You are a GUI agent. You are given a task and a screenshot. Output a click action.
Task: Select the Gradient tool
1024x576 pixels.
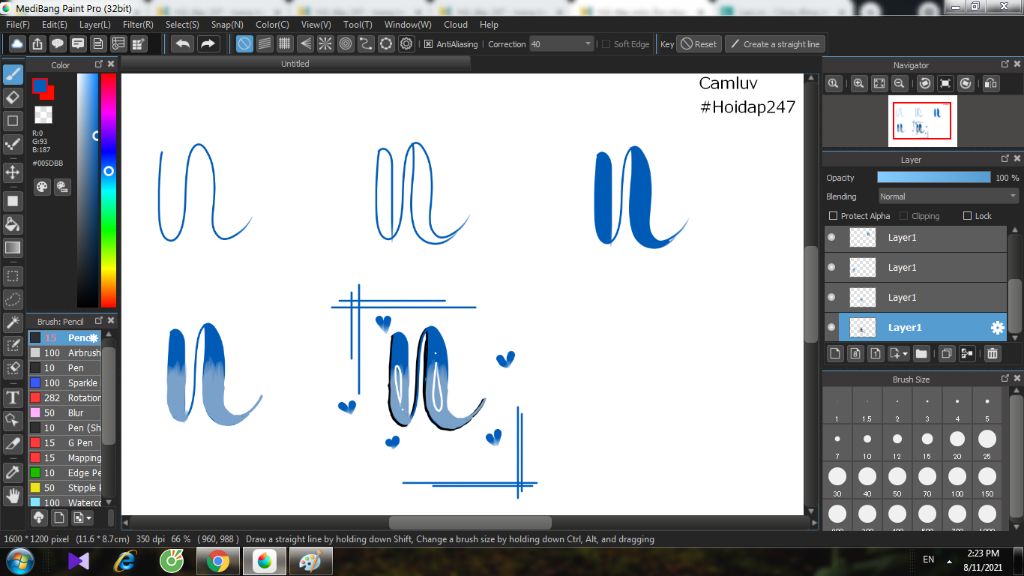12,248
